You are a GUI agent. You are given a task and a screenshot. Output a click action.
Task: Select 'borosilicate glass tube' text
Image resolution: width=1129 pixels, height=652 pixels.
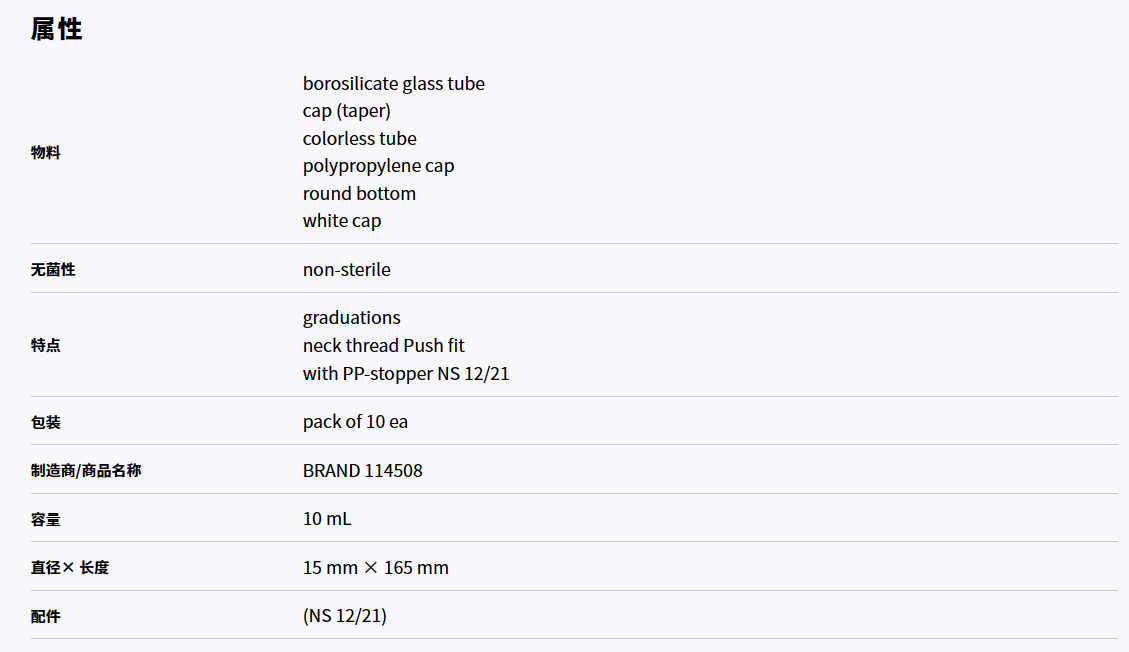pos(393,84)
